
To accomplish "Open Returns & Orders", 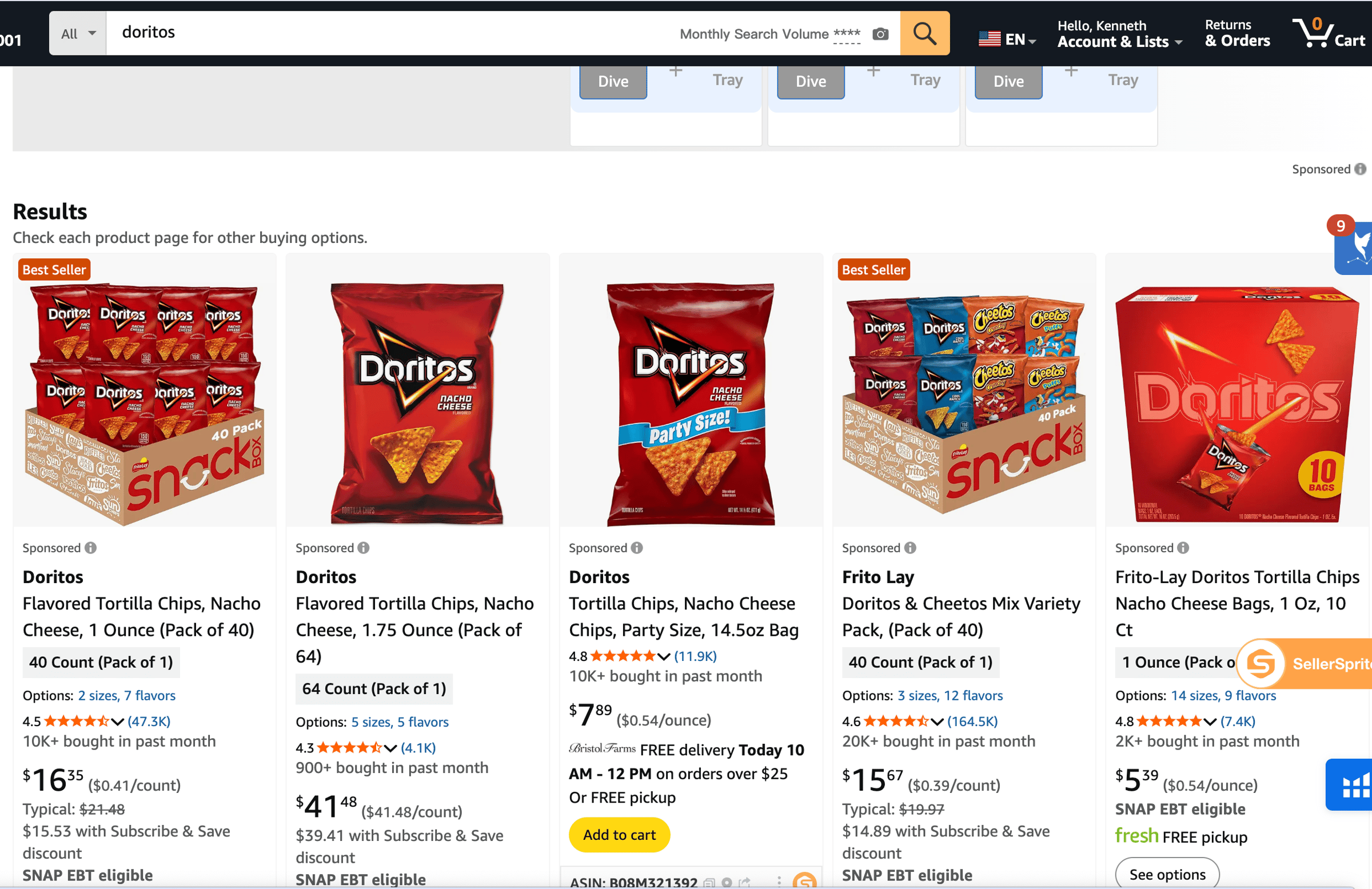I will click(x=1237, y=33).
